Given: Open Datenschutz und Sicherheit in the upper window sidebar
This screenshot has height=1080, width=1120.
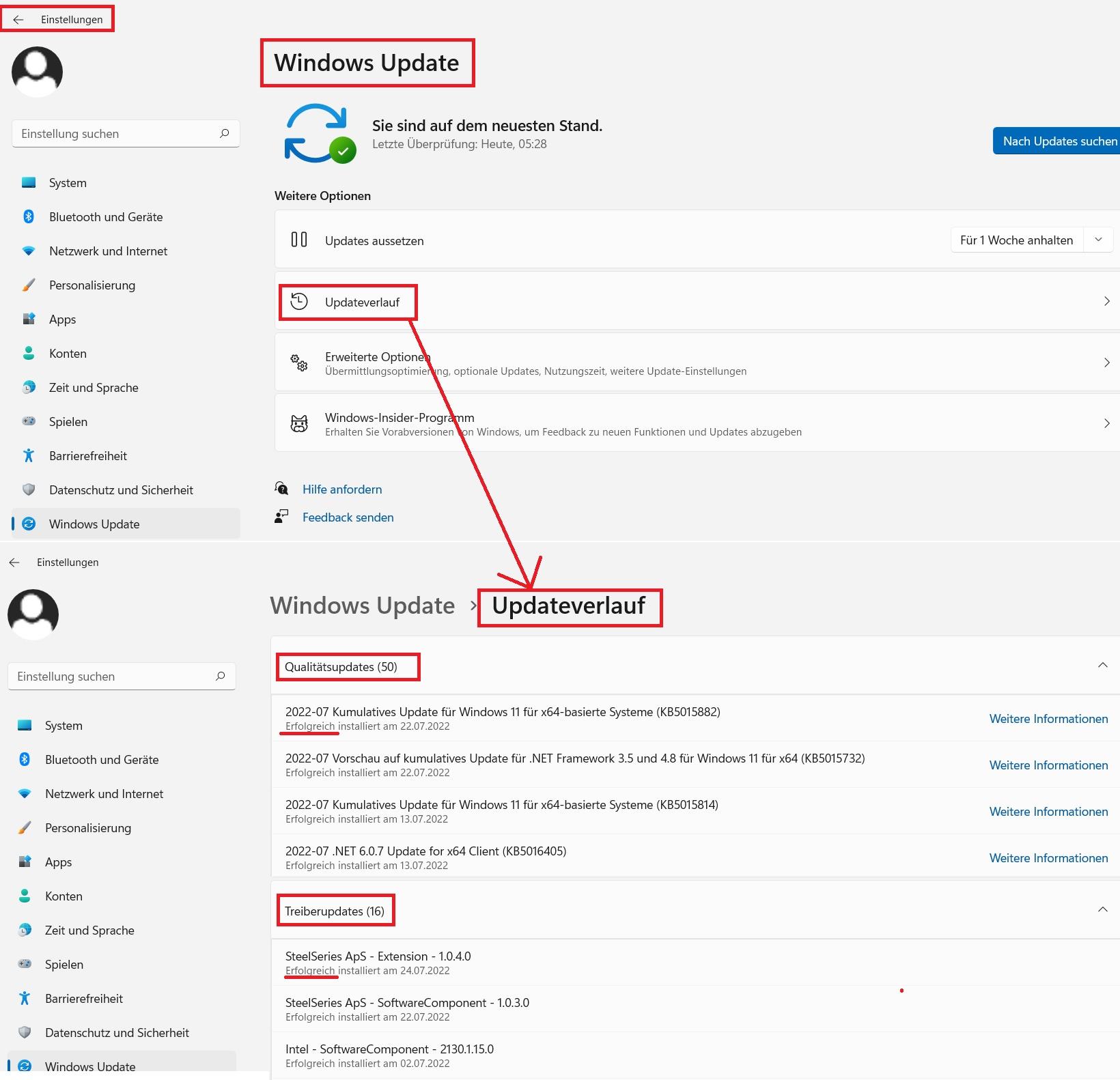Looking at the screenshot, I should pos(126,490).
